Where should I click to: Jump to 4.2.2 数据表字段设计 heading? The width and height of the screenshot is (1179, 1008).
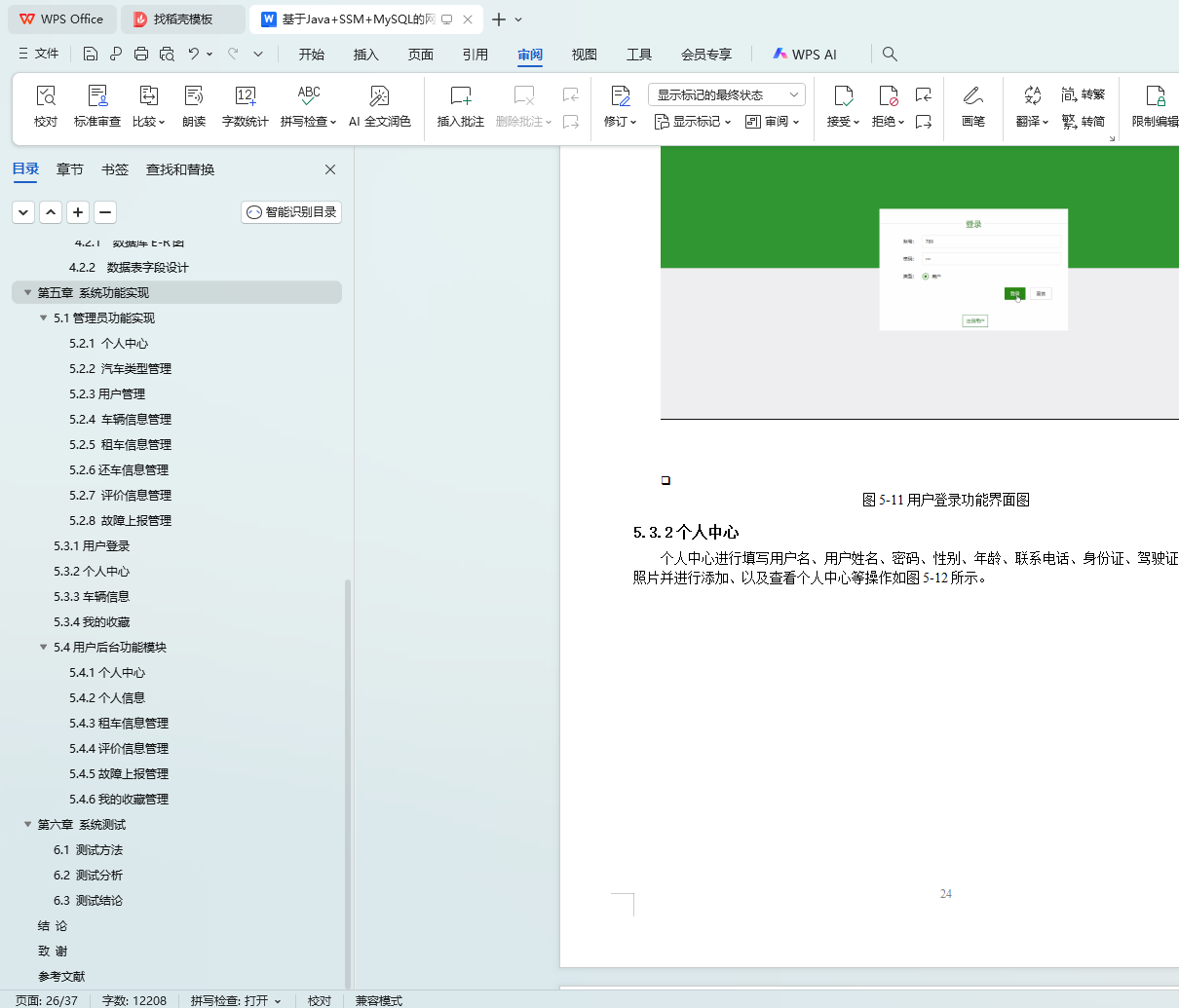[129, 267]
